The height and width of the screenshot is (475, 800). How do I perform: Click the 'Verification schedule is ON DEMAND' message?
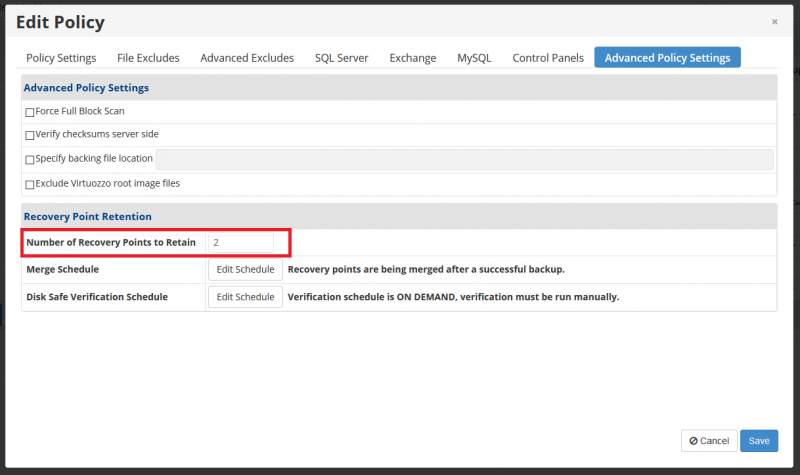(x=453, y=297)
